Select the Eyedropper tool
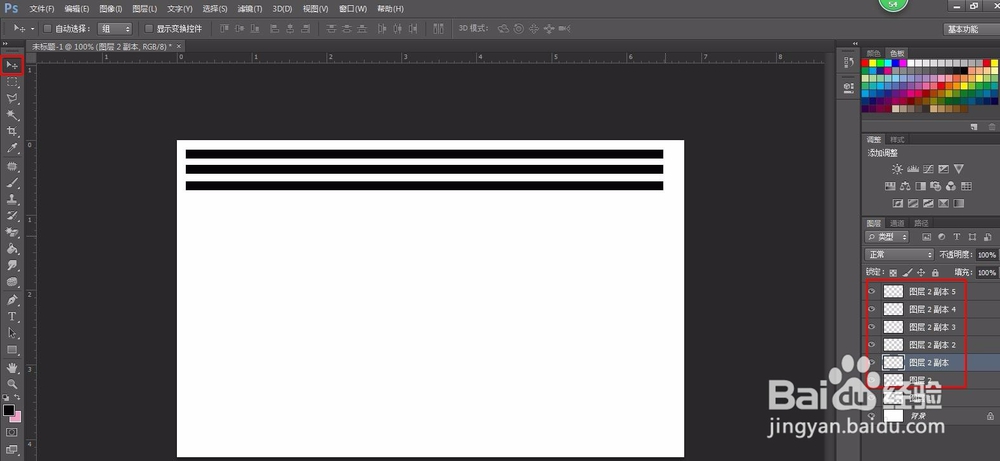Viewport: 1000px width, 461px height. [12, 149]
